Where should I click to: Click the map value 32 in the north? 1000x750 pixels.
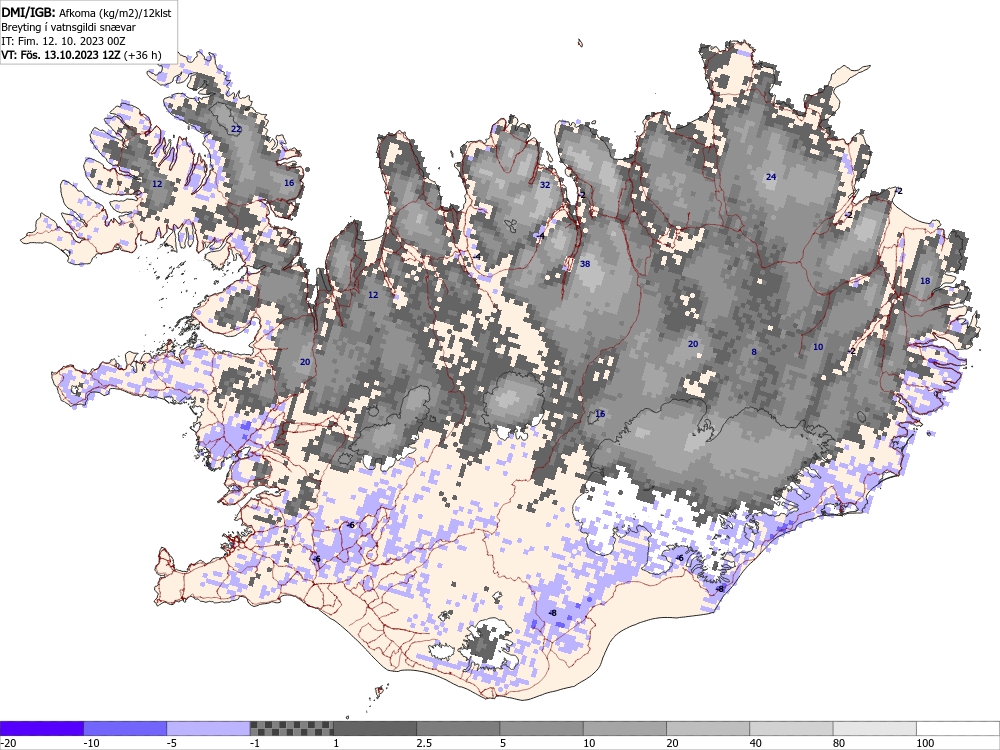tap(545, 185)
